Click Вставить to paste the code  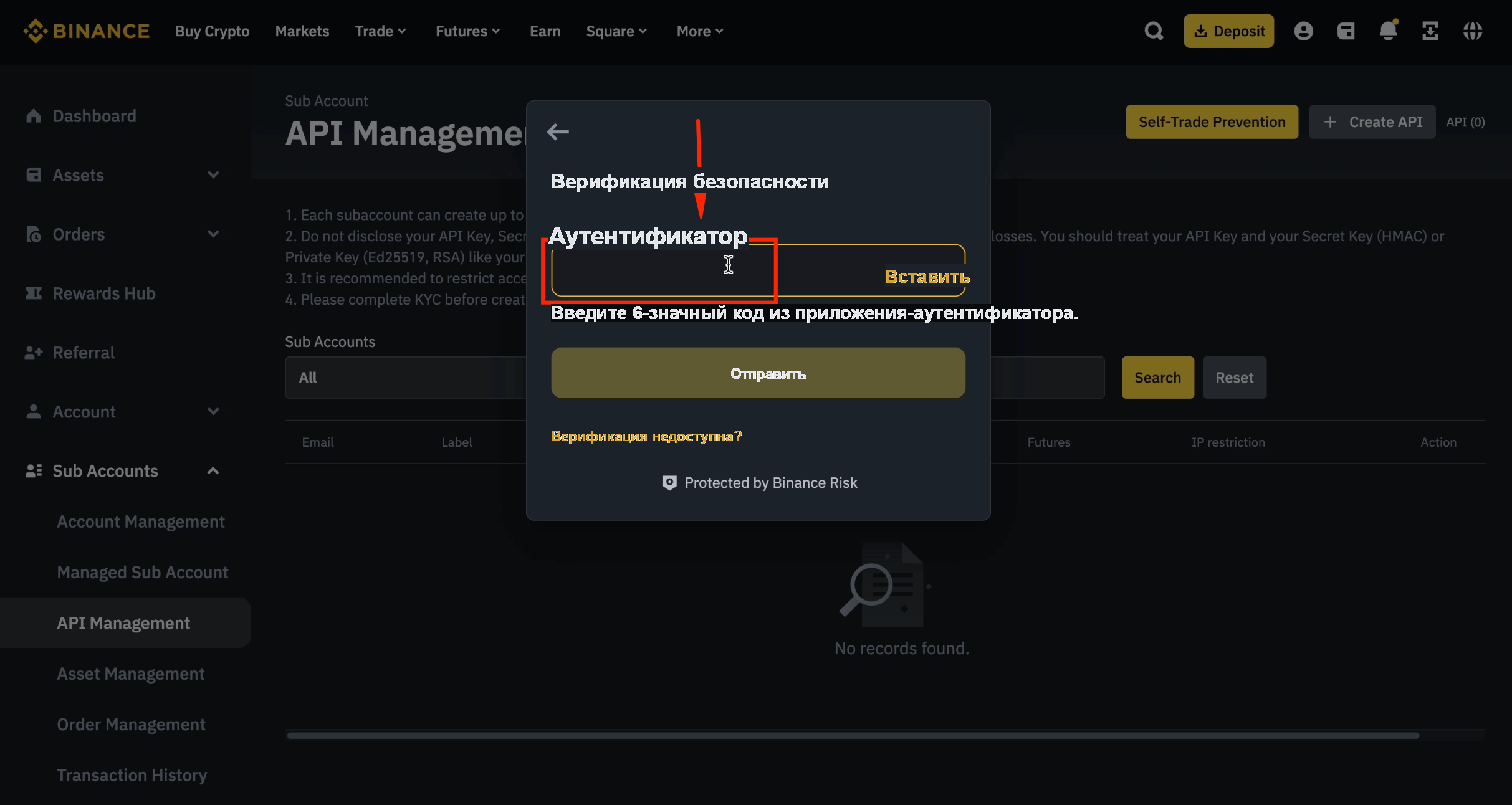[927, 277]
